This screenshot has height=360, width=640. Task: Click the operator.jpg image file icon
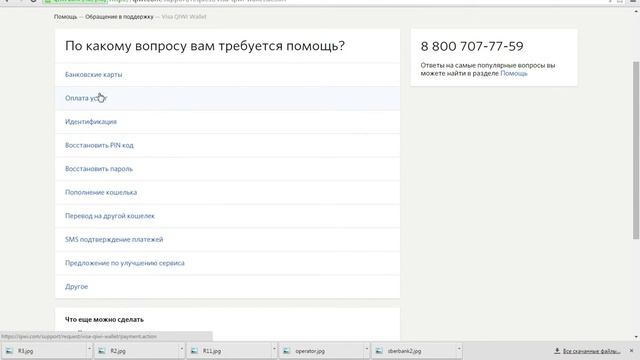point(287,351)
